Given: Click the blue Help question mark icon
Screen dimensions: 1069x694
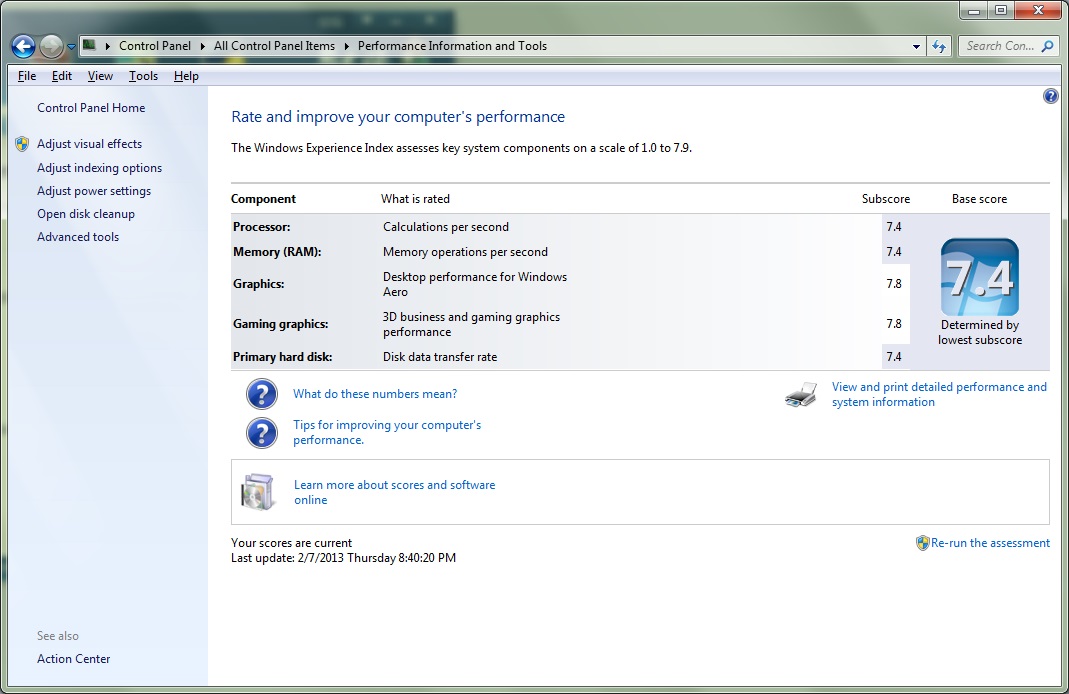Looking at the screenshot, I should tap(1050, 96).
